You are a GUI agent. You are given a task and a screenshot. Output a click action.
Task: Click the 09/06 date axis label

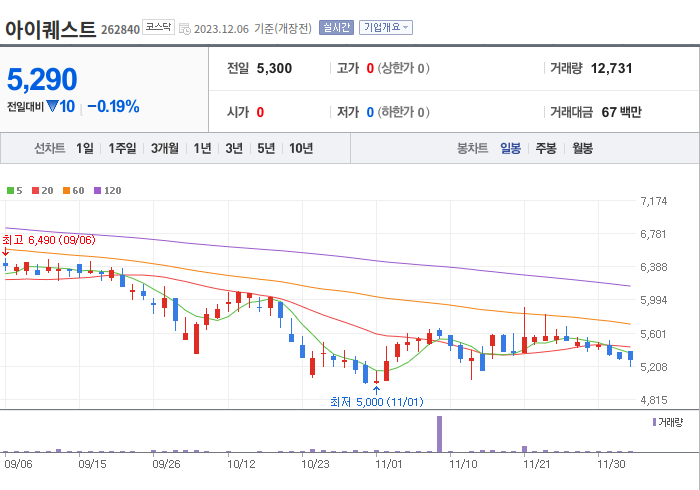18,464
